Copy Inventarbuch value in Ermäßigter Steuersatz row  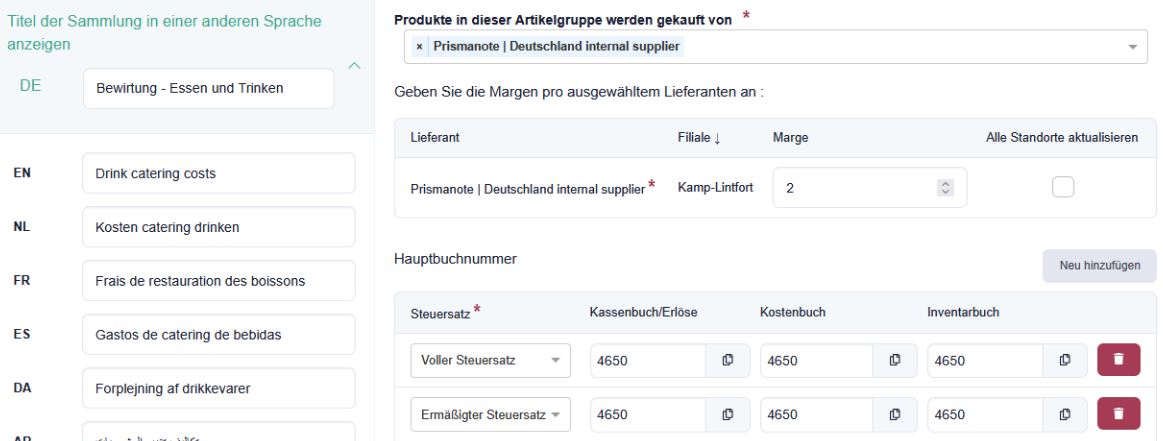coord(1066,414)
